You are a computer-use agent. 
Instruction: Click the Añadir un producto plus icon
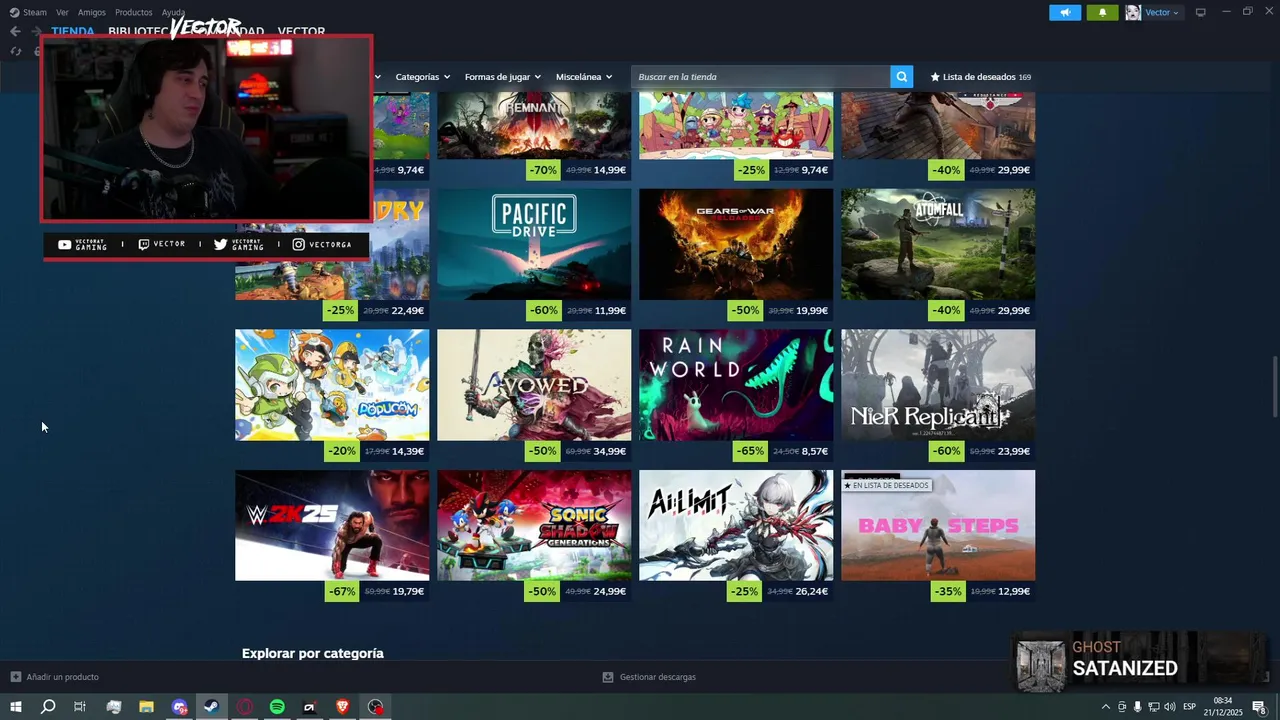pyautogui.click(x=15, y=677)
